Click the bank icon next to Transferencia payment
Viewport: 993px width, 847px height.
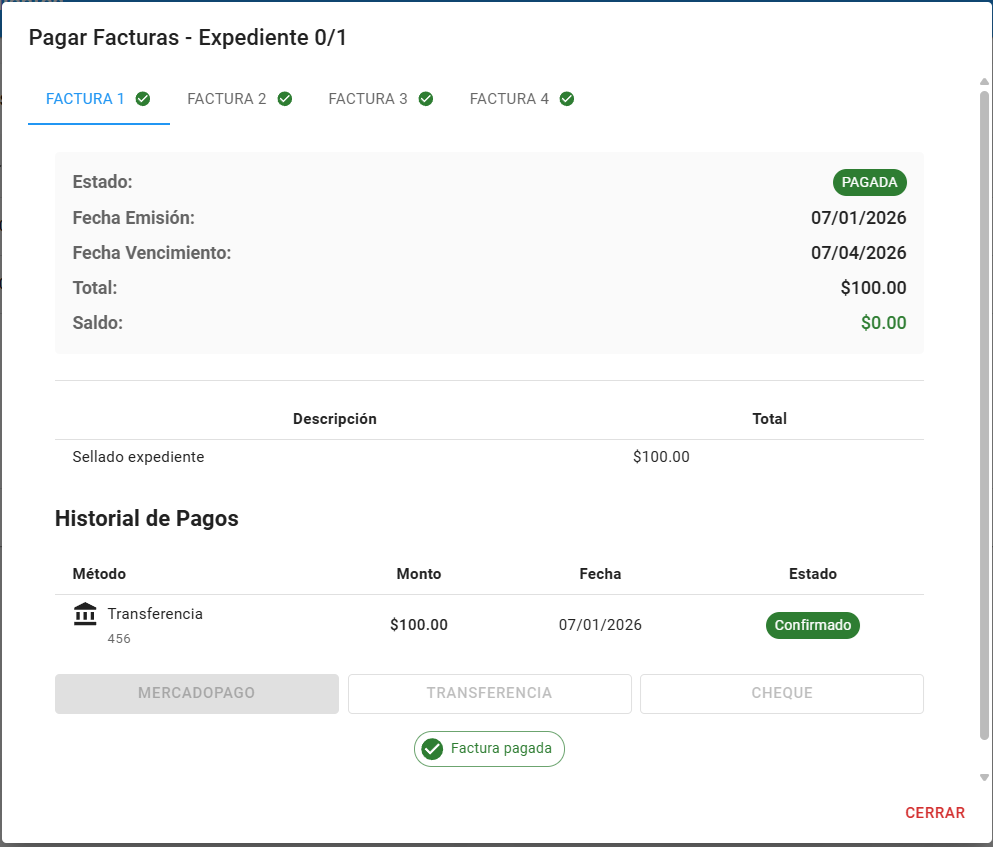tap(85, 614)
